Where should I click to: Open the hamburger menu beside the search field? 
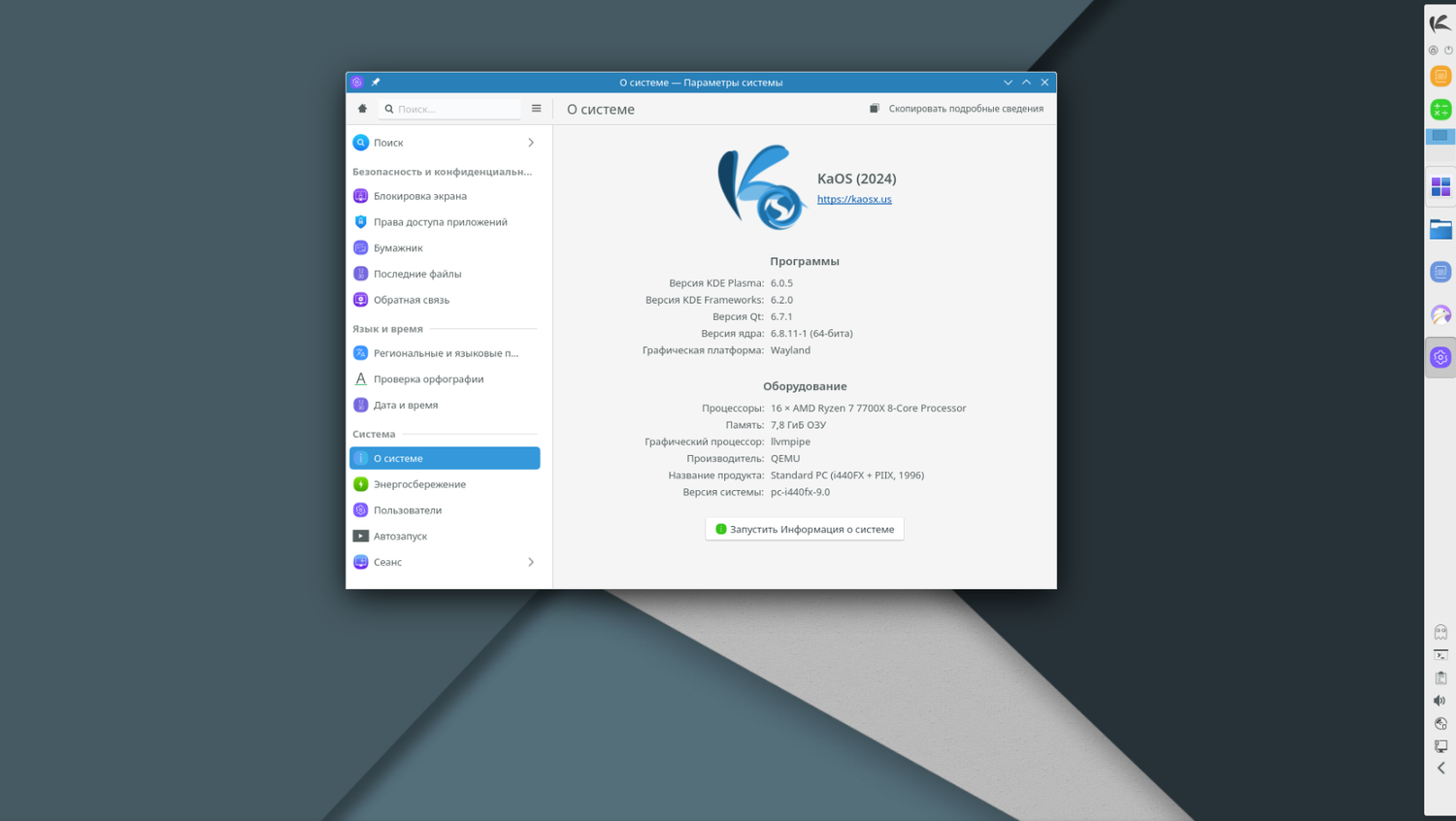(536, 109)
